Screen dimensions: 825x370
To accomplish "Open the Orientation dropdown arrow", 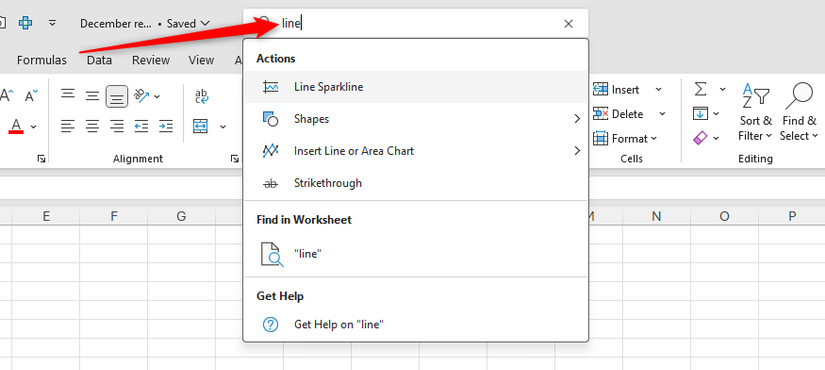I will [x=157, y=96].
